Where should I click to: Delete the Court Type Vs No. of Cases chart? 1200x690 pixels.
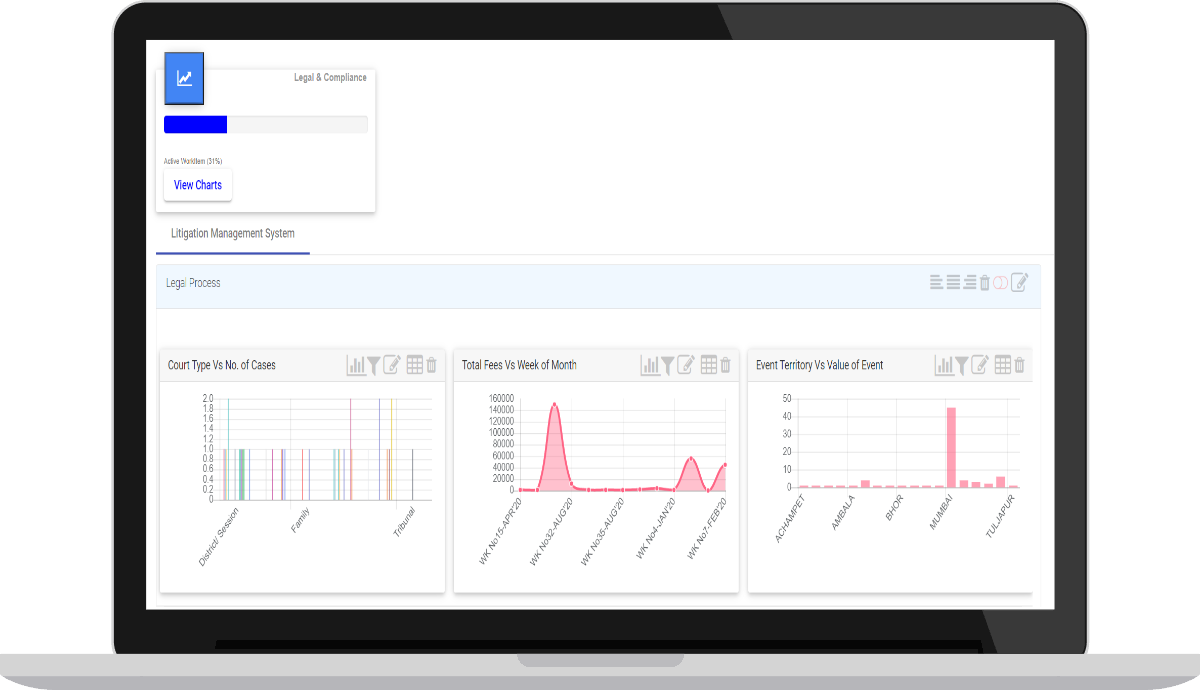pyautogui.click(x=432, y=365)
